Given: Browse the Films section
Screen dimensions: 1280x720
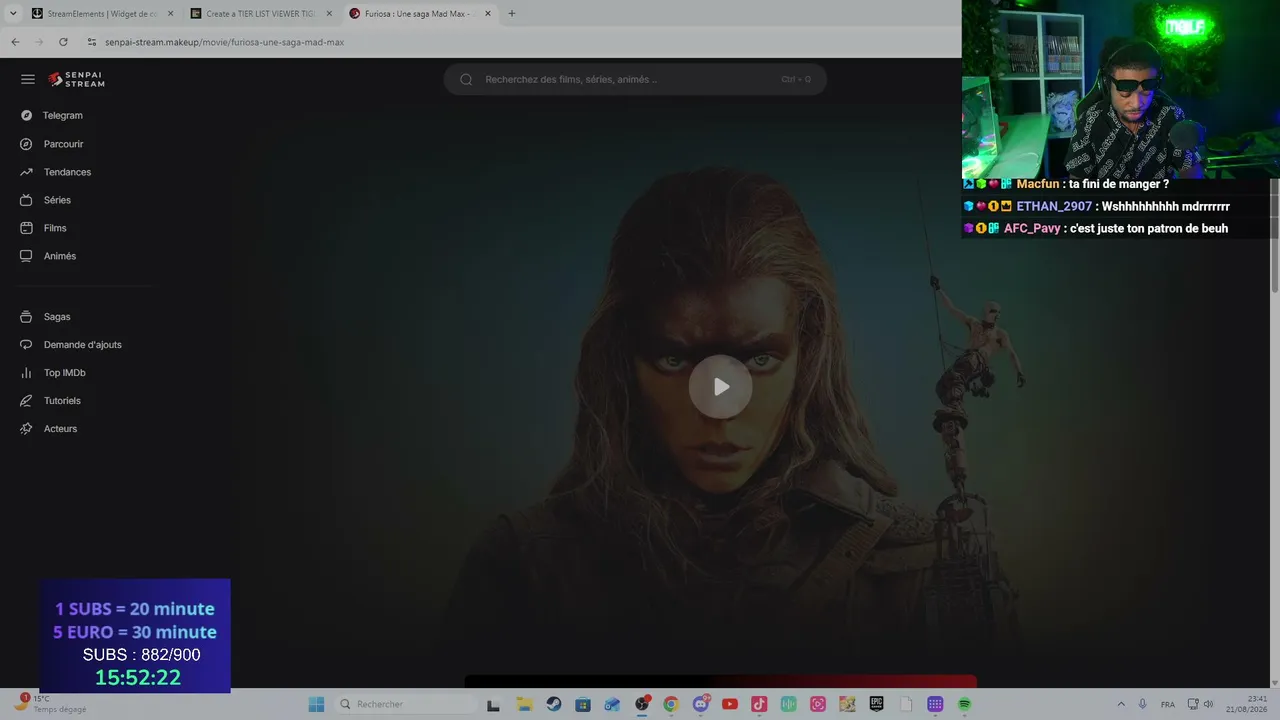Looking at the screenshot, I should click(55, 228).
